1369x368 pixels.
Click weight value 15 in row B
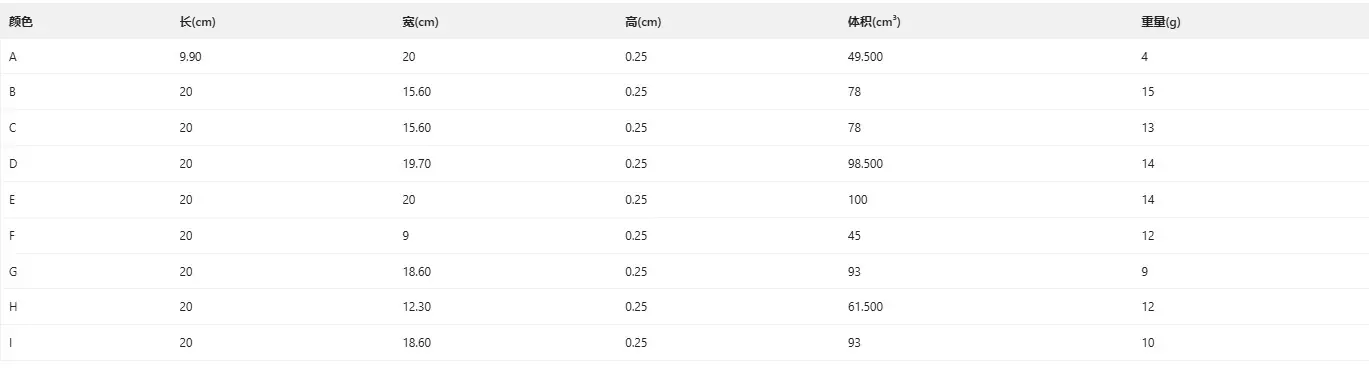pyautogui.click(x=1147, y=92)
